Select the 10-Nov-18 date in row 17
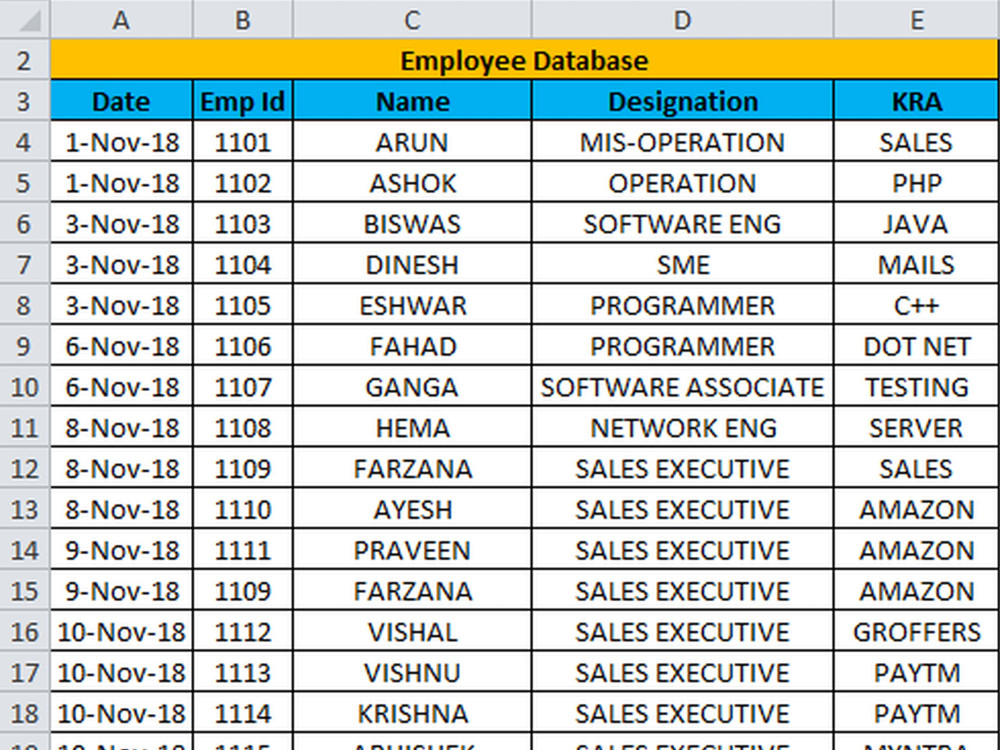Screen dimensions: 1000x750 coord(121,672)
